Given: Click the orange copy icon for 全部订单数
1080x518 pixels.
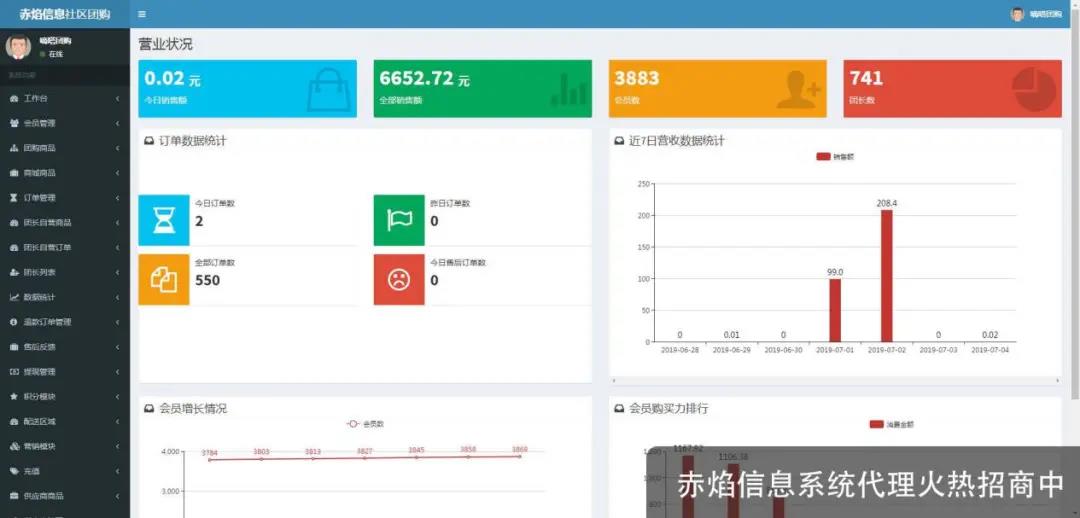Looking at the screenshot, I should 163,279.
